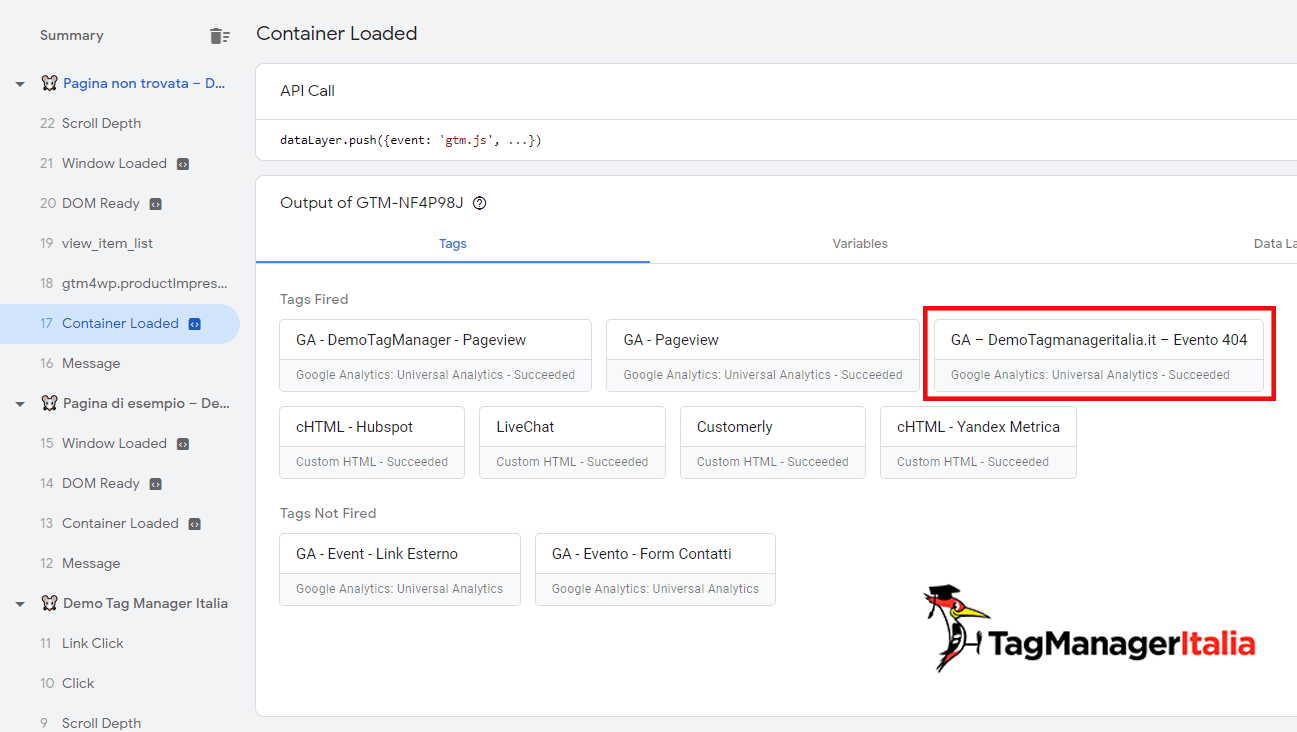Select event 20 DOM Ready
The height and width of the screenshot is (732, 1297).
120,203
